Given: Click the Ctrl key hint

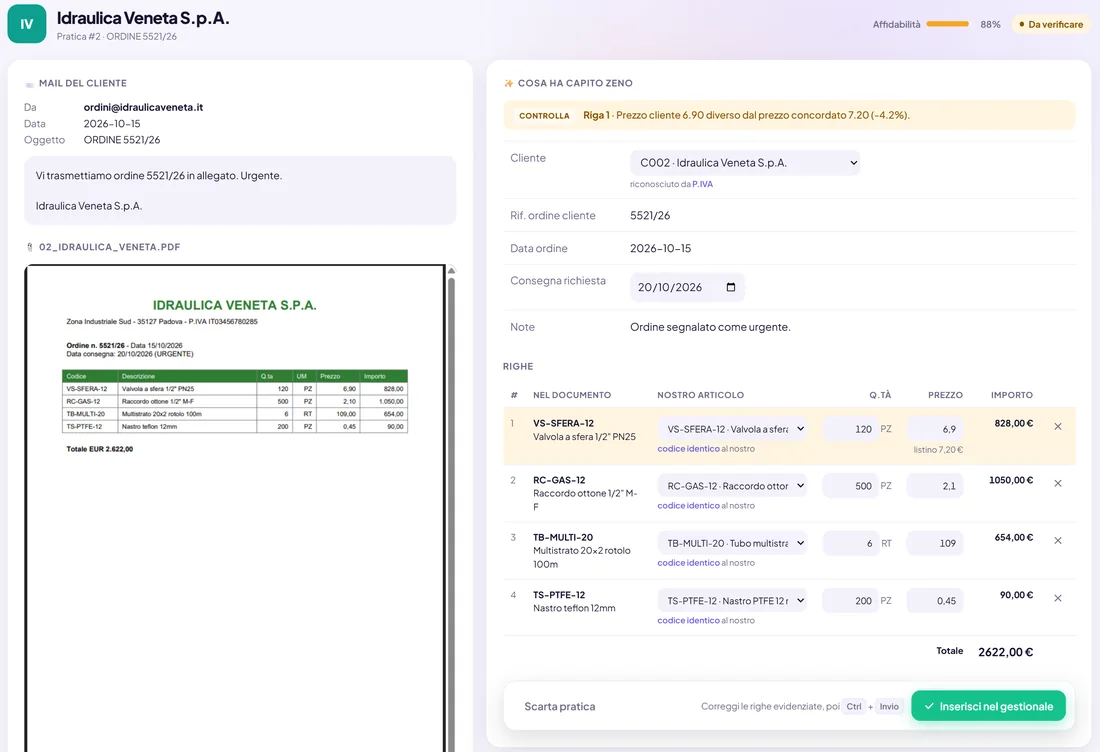Looking at the screenshot, I should (854, 706).
